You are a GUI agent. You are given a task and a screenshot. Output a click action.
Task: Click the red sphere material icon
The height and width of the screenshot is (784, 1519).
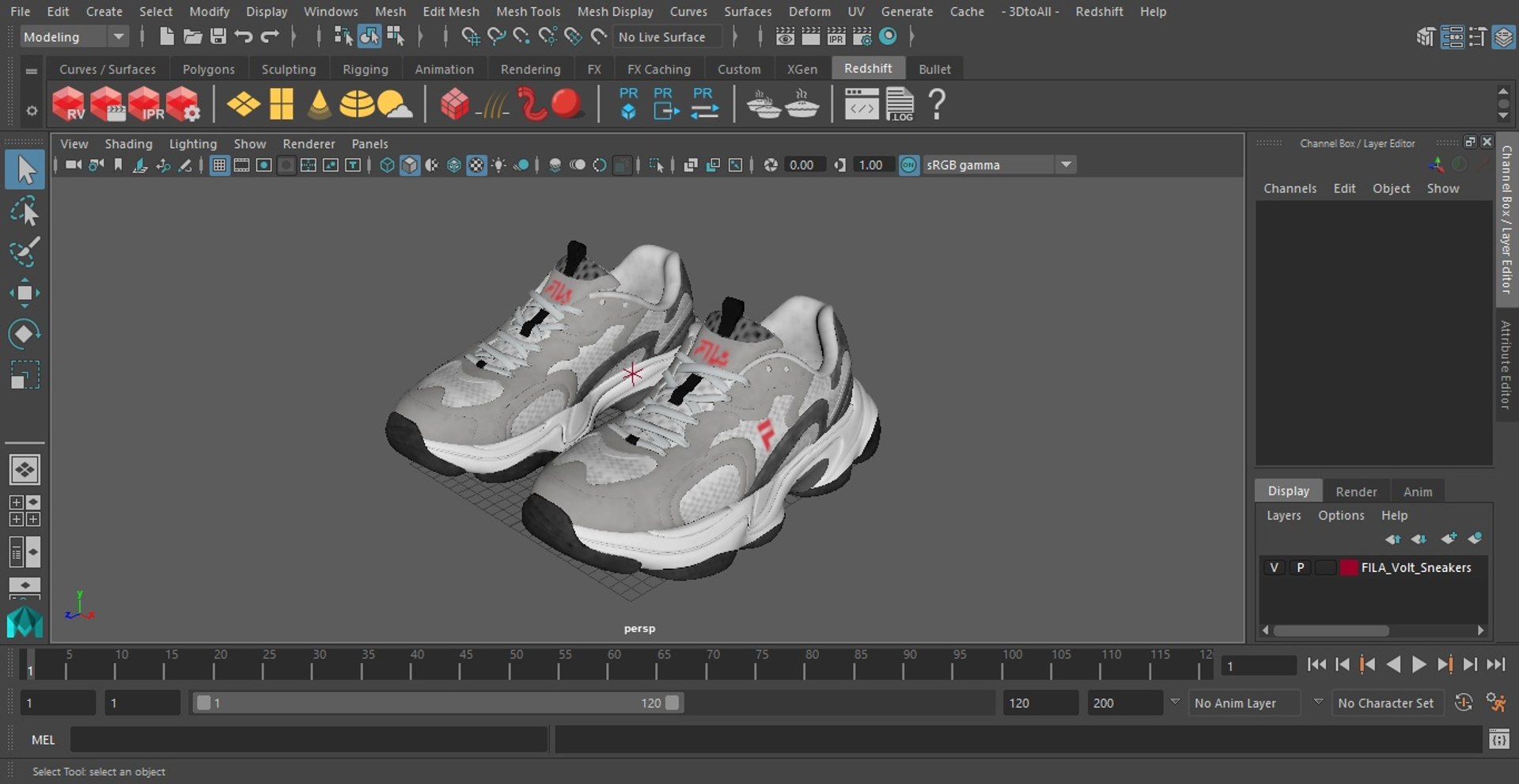(566, 104)
